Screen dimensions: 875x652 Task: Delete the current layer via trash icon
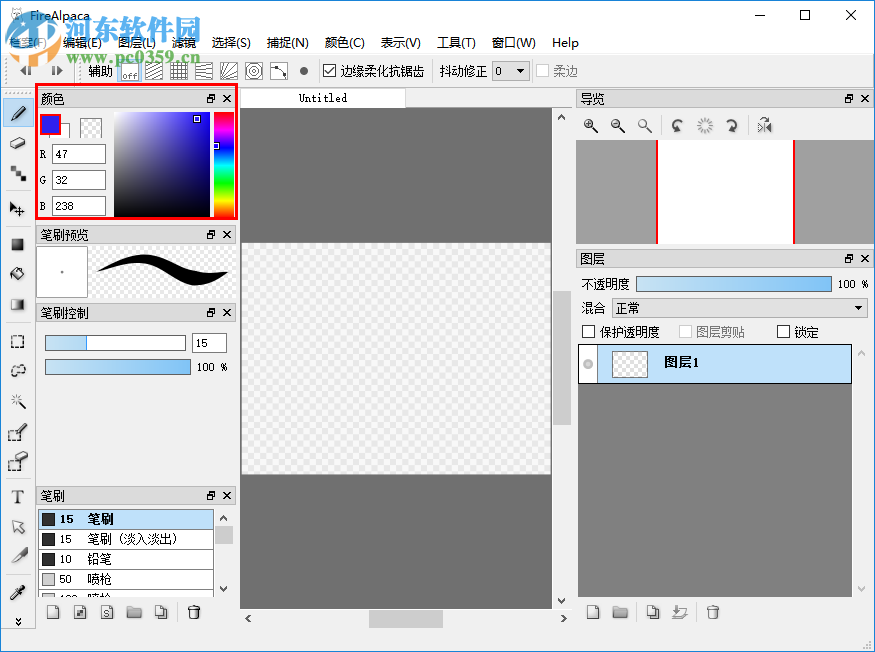tap(713, 611)
